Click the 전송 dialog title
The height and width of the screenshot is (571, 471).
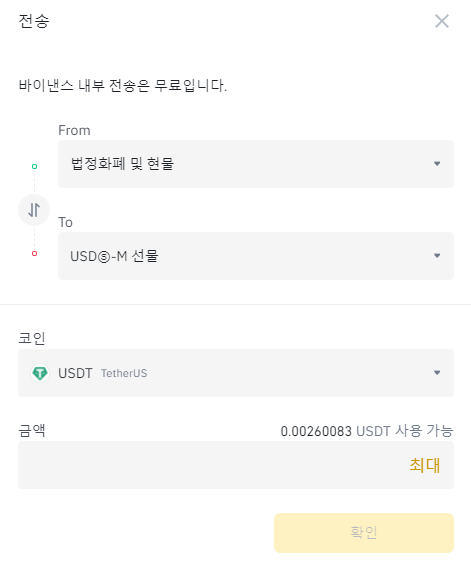[x=34, y=21]
